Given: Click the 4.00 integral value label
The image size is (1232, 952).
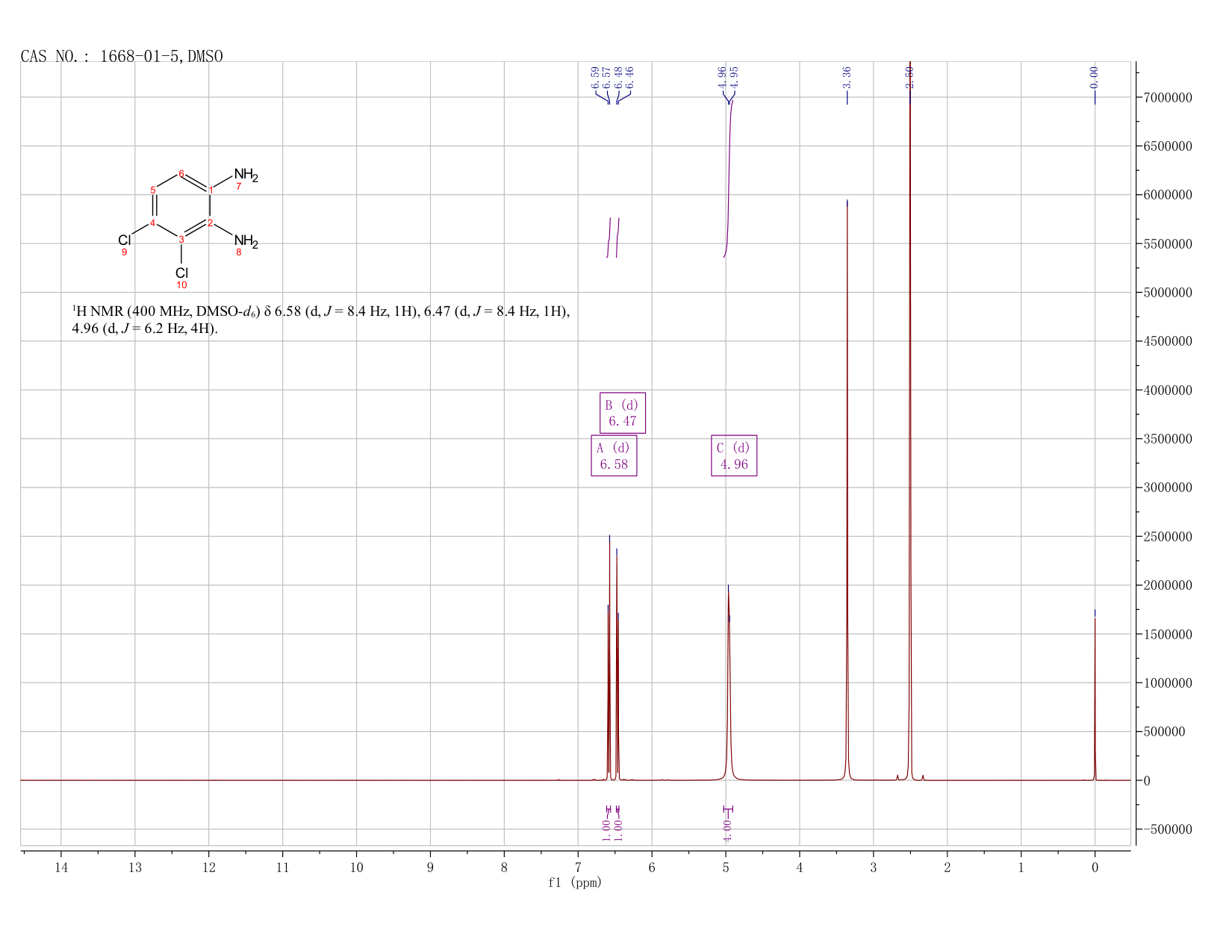Looking at the screenshot, I should pyautogui.click(x=728, y=830).
